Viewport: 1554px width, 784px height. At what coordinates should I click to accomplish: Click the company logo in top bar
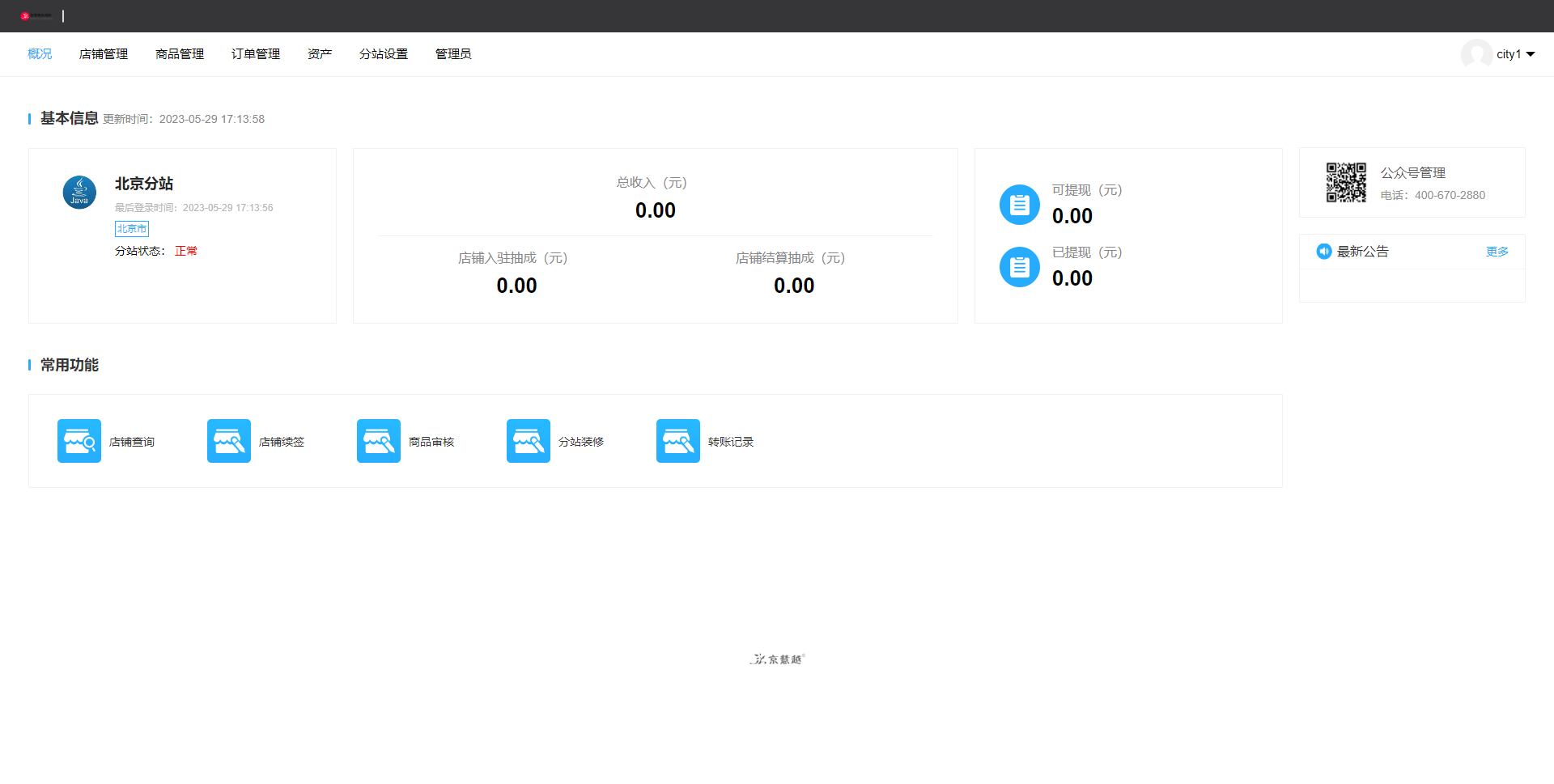[36, 15]
